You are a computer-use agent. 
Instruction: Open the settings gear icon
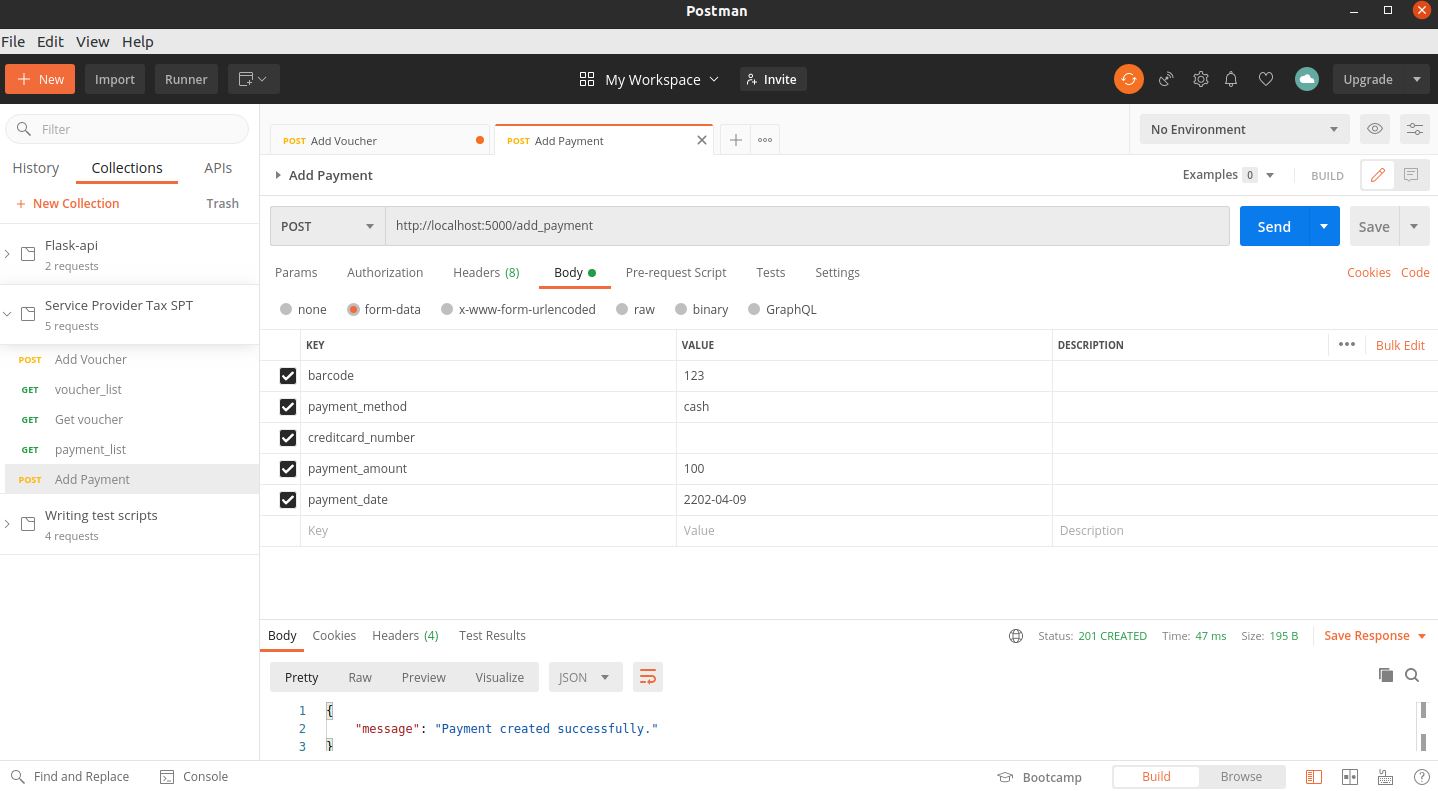[x=1201, y=79]
